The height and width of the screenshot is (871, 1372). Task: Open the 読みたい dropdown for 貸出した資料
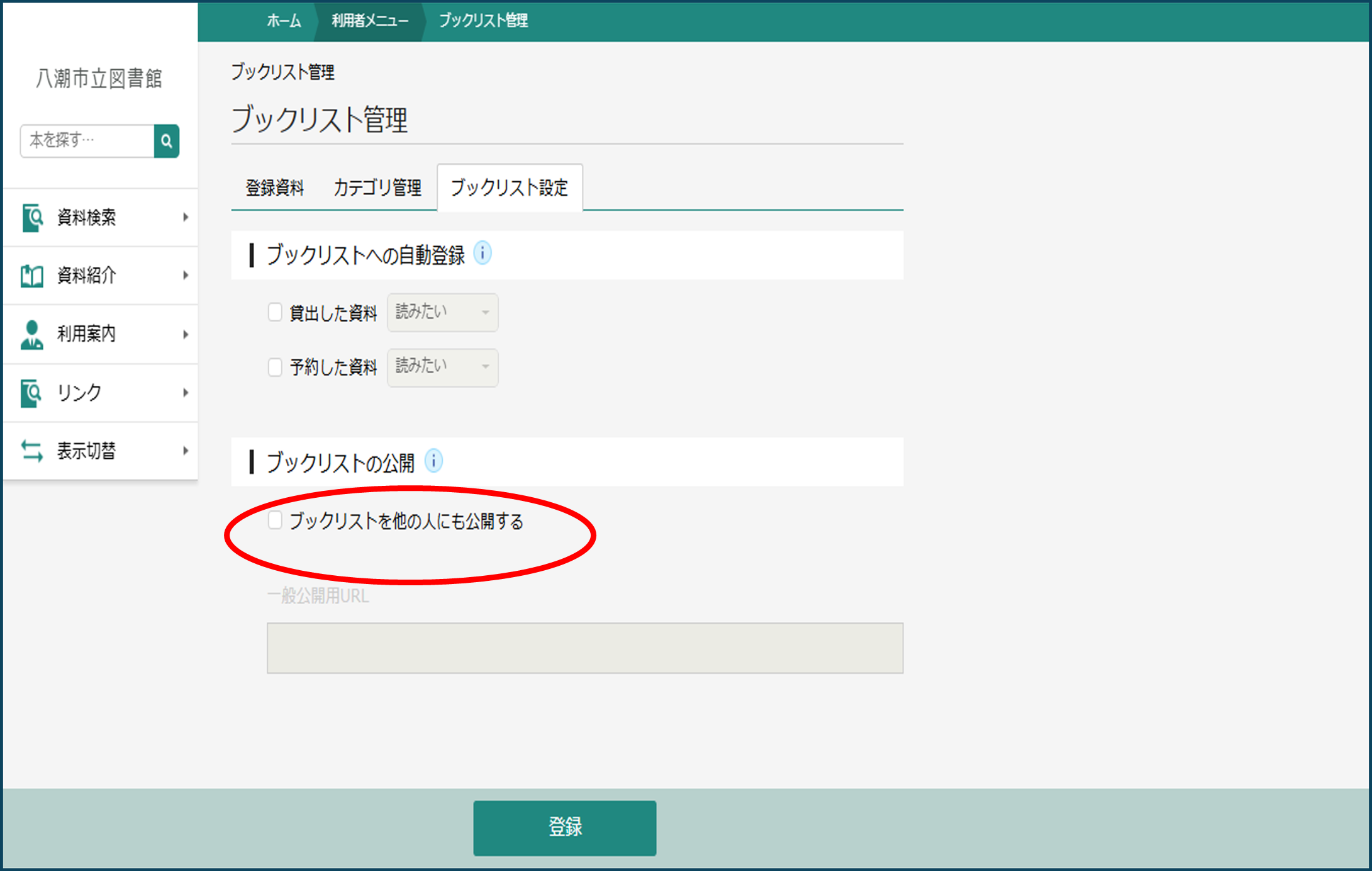(x=443, y=312)
